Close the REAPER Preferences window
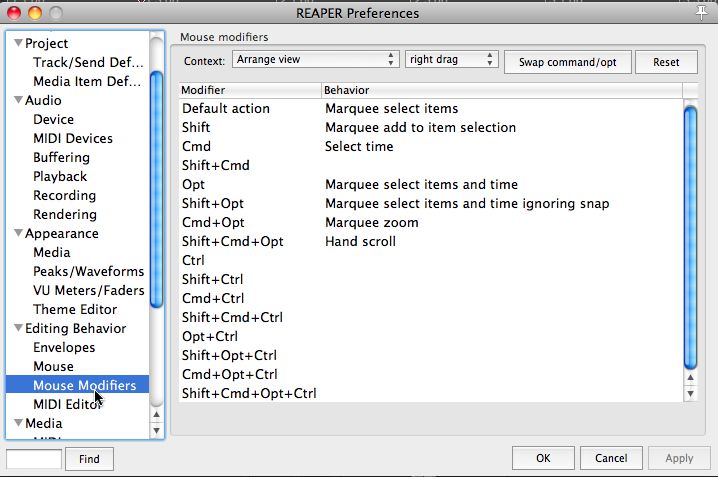This screenshot has width=718, height=477. [x=14, y=13]
